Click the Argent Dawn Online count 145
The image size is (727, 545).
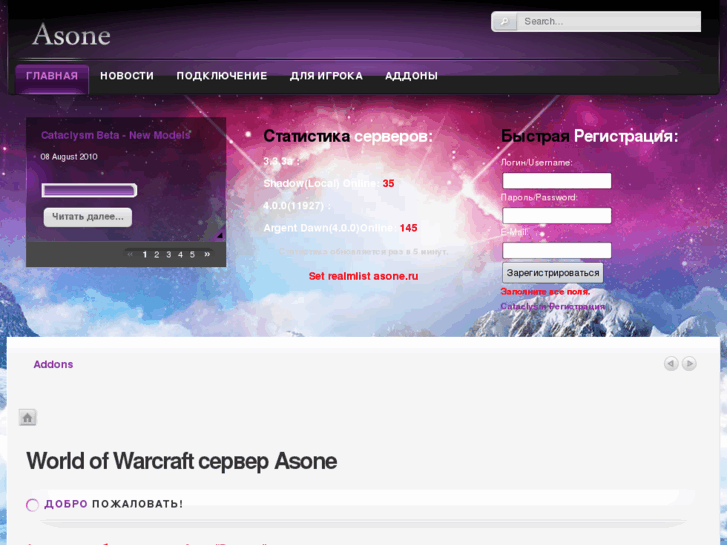(x=408, y=228)
